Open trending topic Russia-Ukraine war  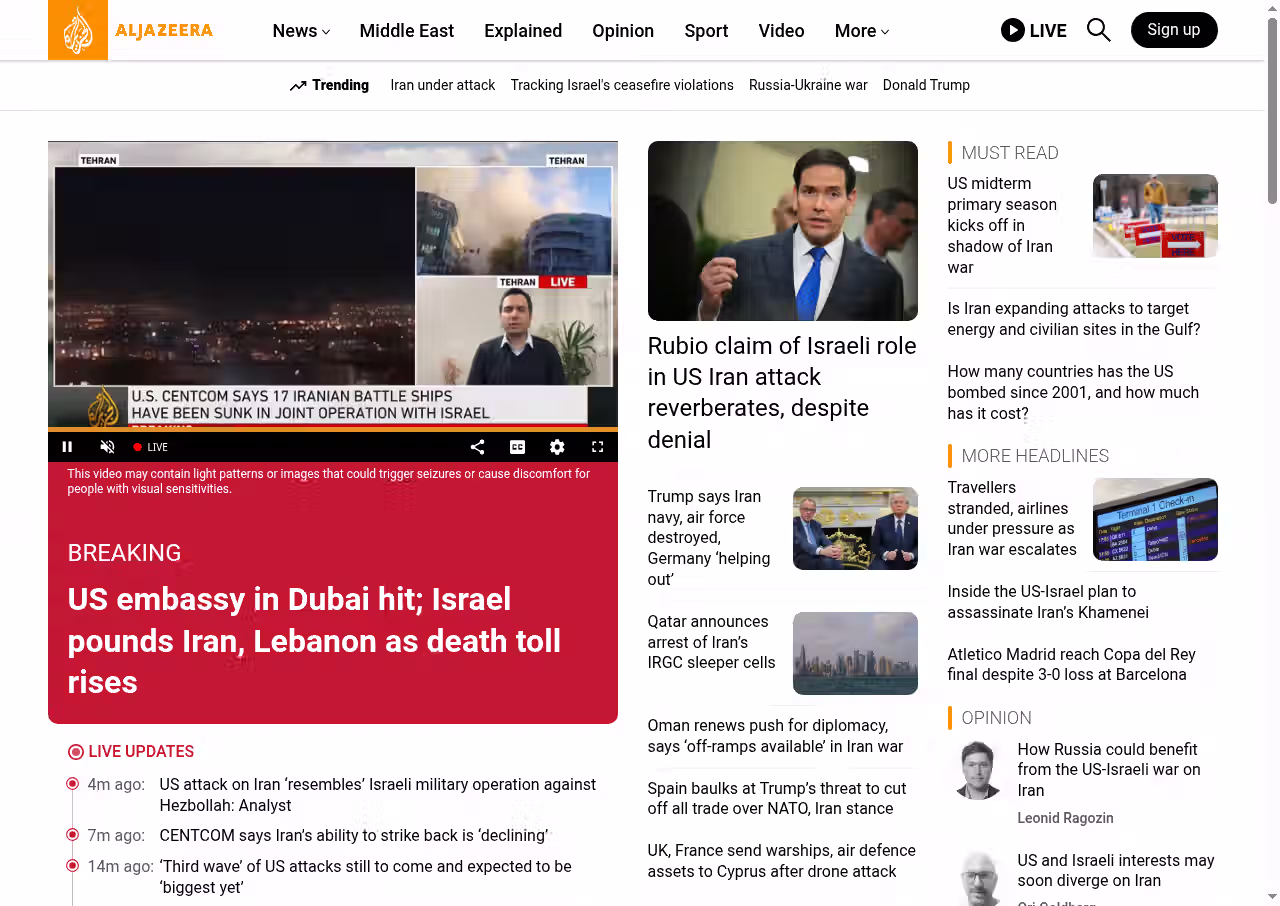point(808,85)
